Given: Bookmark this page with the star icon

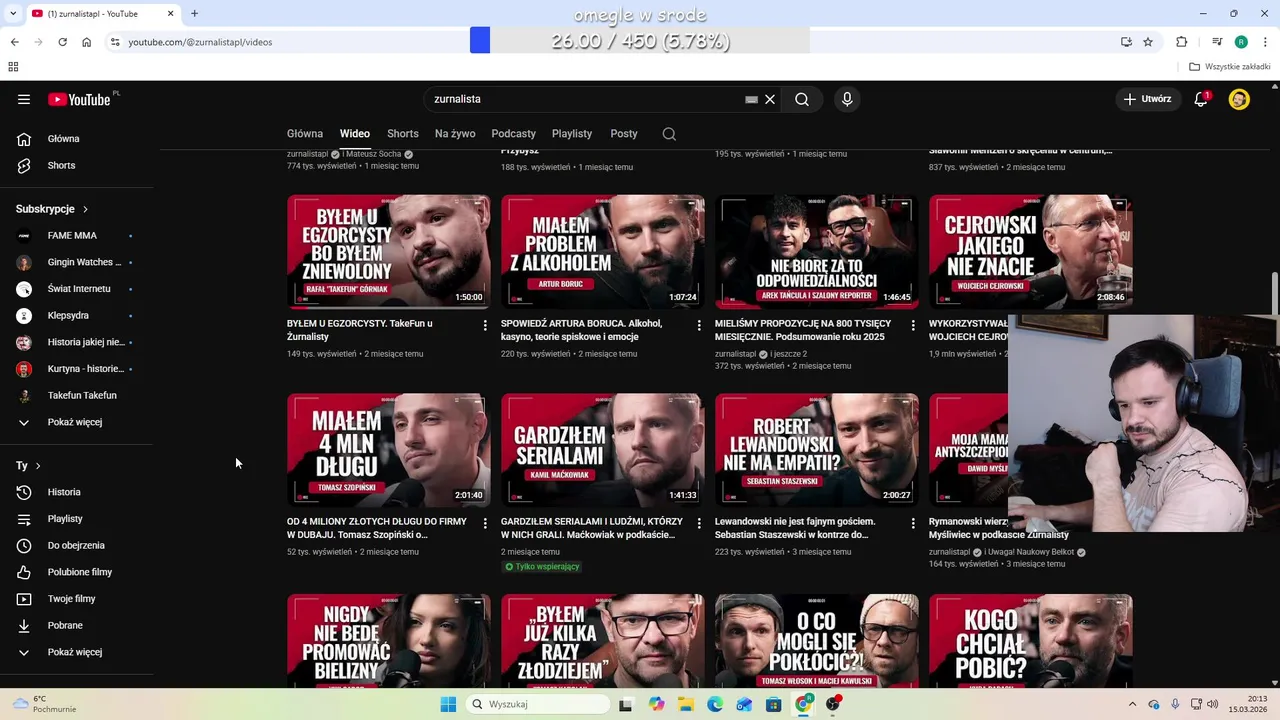Looking at the screenshot, I should pyautogui.click(x=1148, y=42).
